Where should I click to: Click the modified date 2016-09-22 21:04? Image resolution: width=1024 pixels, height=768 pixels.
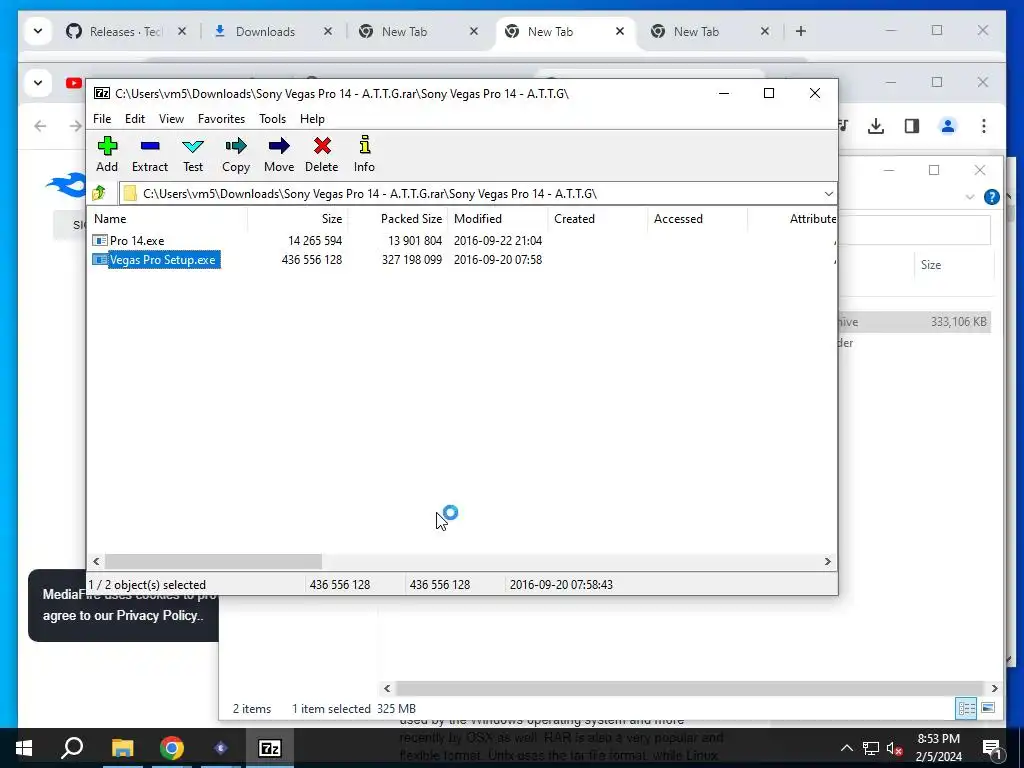pyautogui.click(x=498, y=240)
